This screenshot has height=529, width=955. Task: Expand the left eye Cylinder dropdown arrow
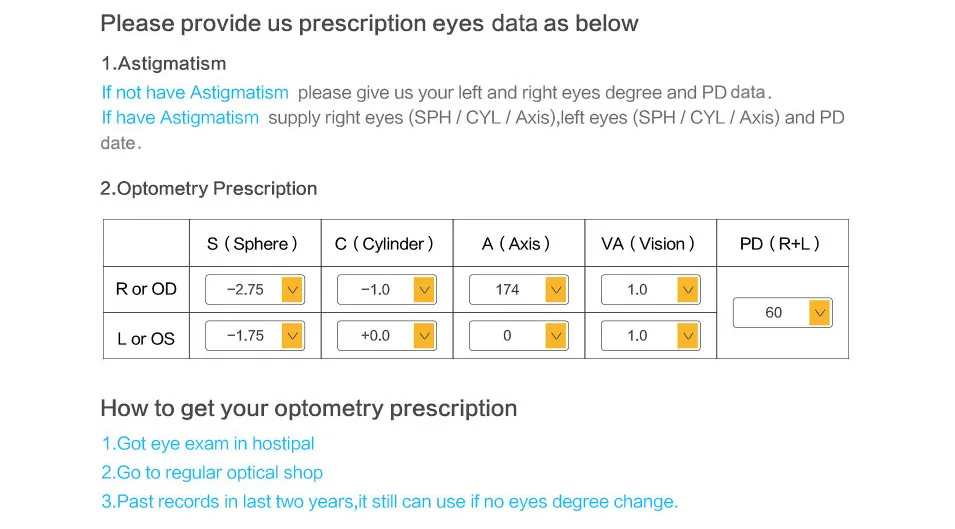point(425,335)
